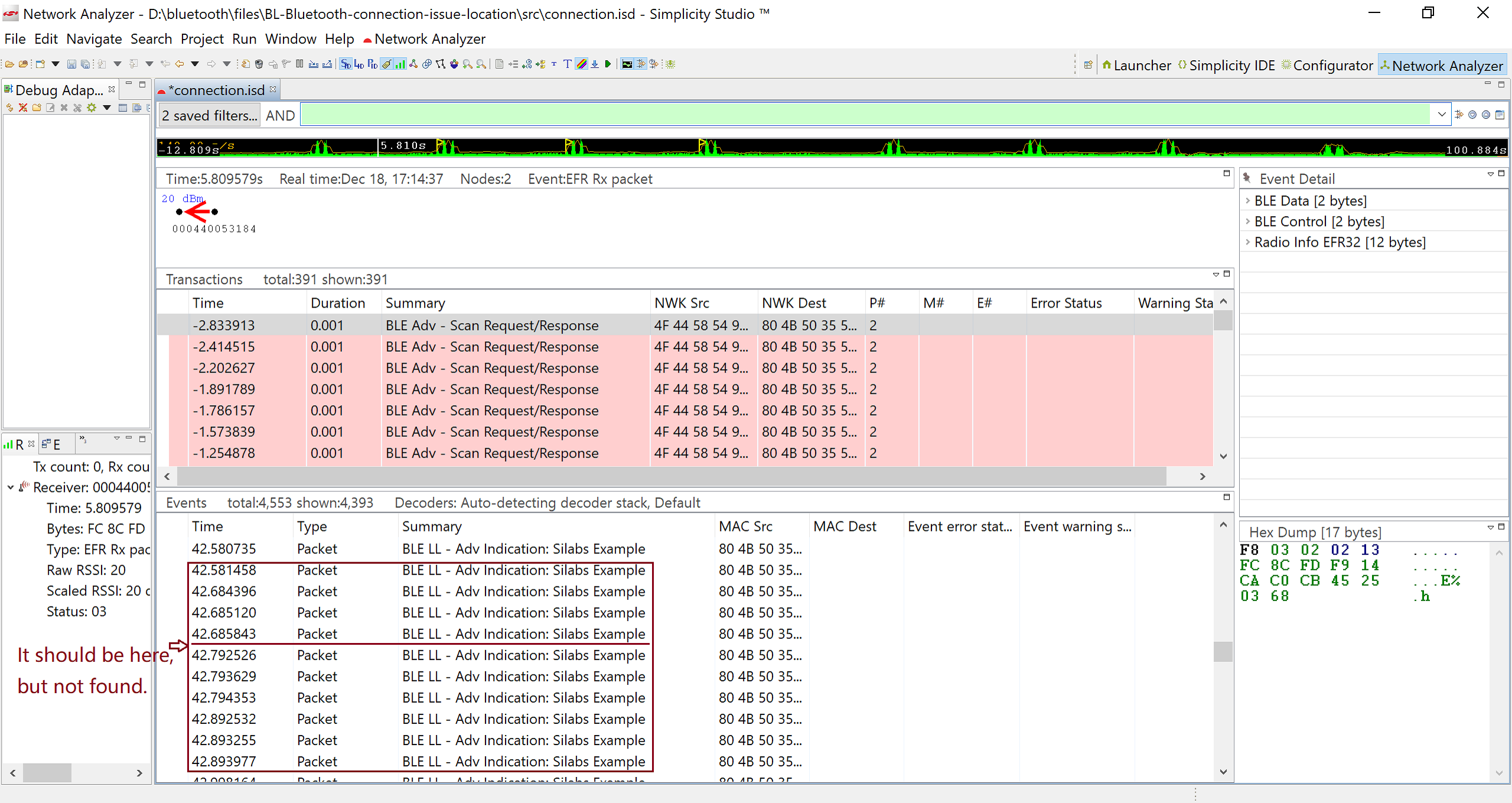The height and width of the screenshot is (803, 1512).
Task: Select transaction row at time -2.833913
Action: point(685,325)
